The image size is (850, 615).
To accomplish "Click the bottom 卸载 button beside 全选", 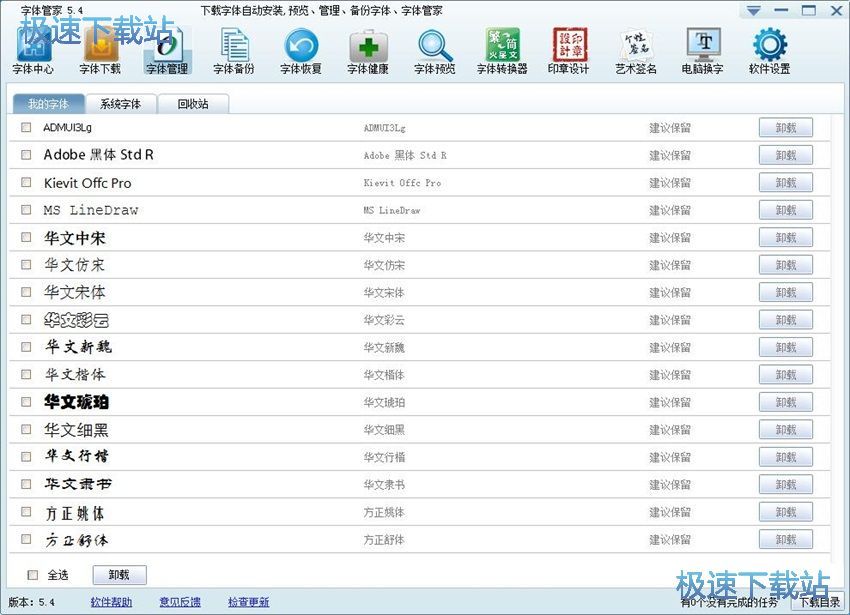I will tap(119, 575).
